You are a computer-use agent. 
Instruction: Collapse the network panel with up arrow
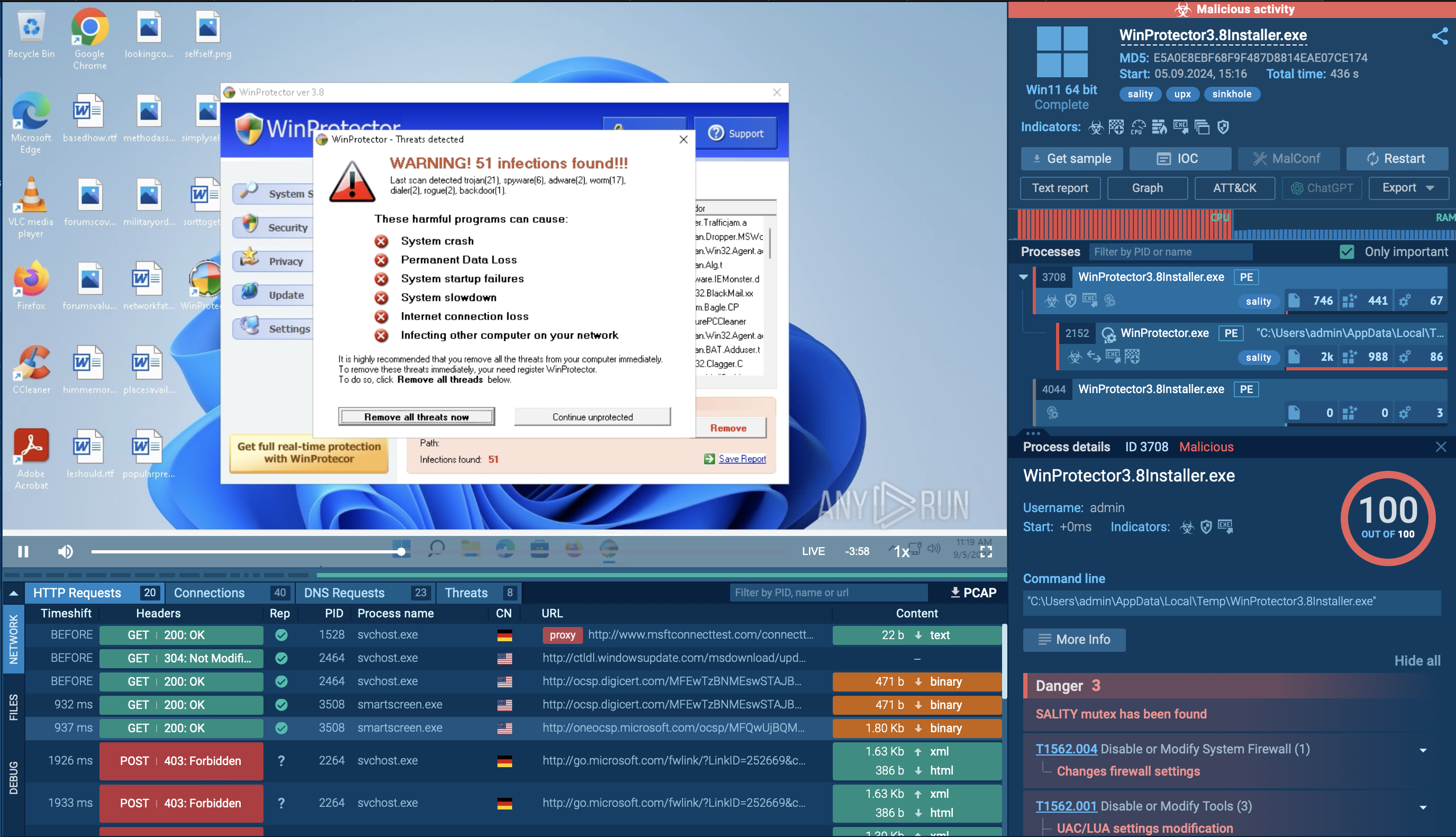13,593
